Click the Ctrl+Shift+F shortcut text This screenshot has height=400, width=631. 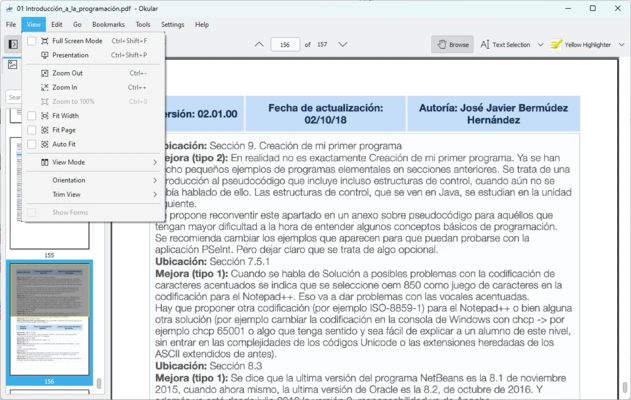[x=129, y=41]
